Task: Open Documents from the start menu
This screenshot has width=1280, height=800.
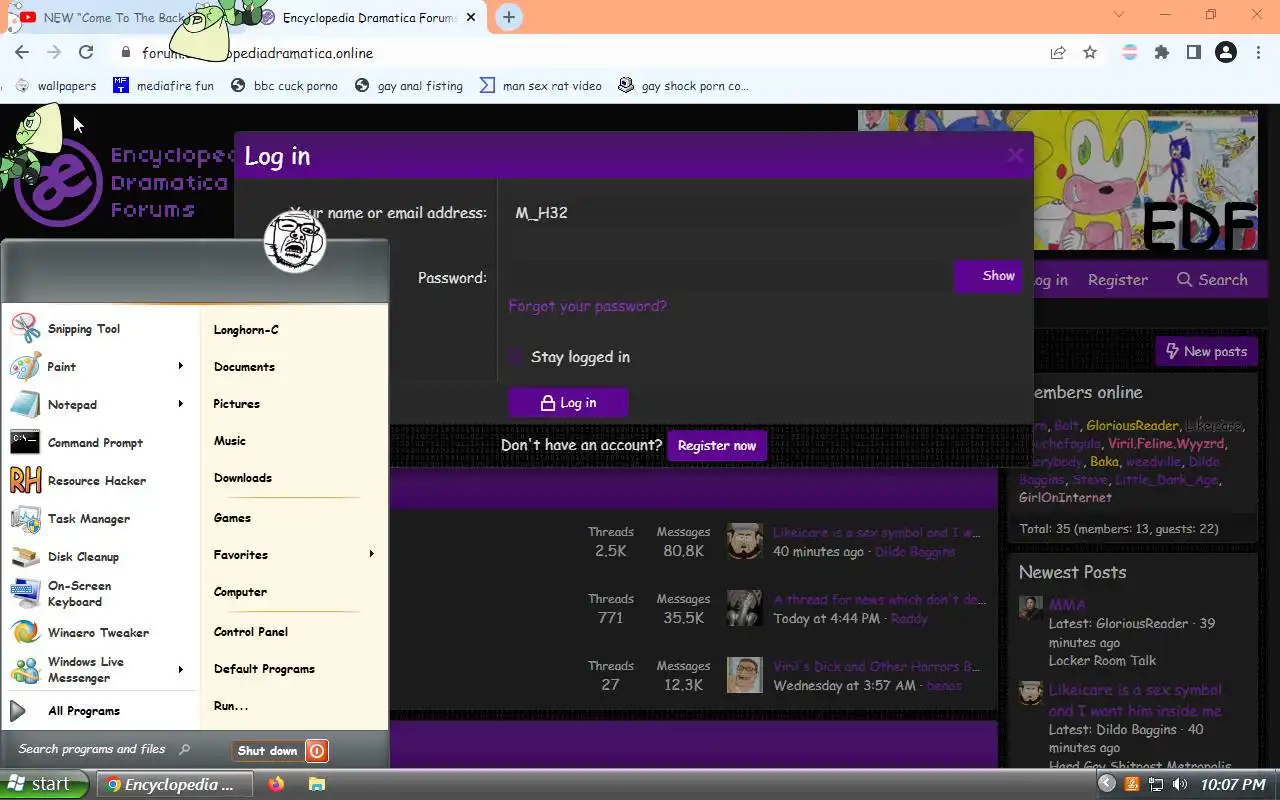Action: point(244,367)
